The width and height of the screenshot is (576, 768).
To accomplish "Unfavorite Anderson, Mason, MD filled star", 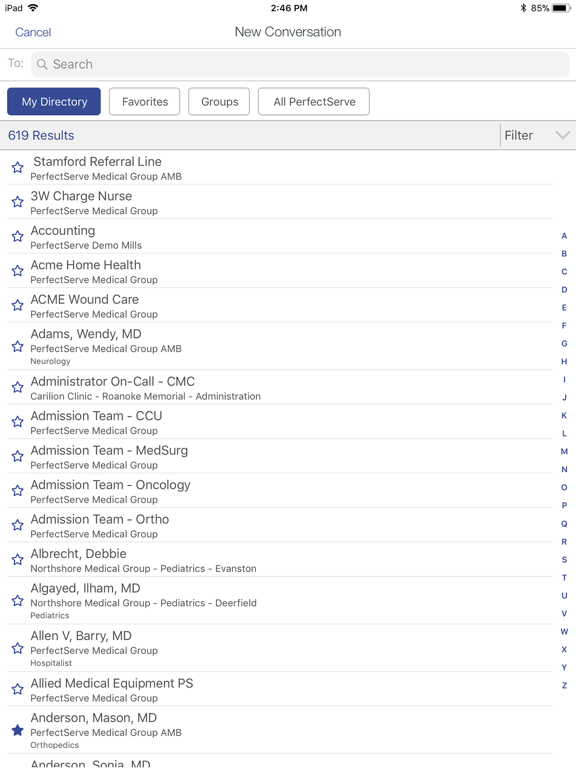I will [18, 730].
